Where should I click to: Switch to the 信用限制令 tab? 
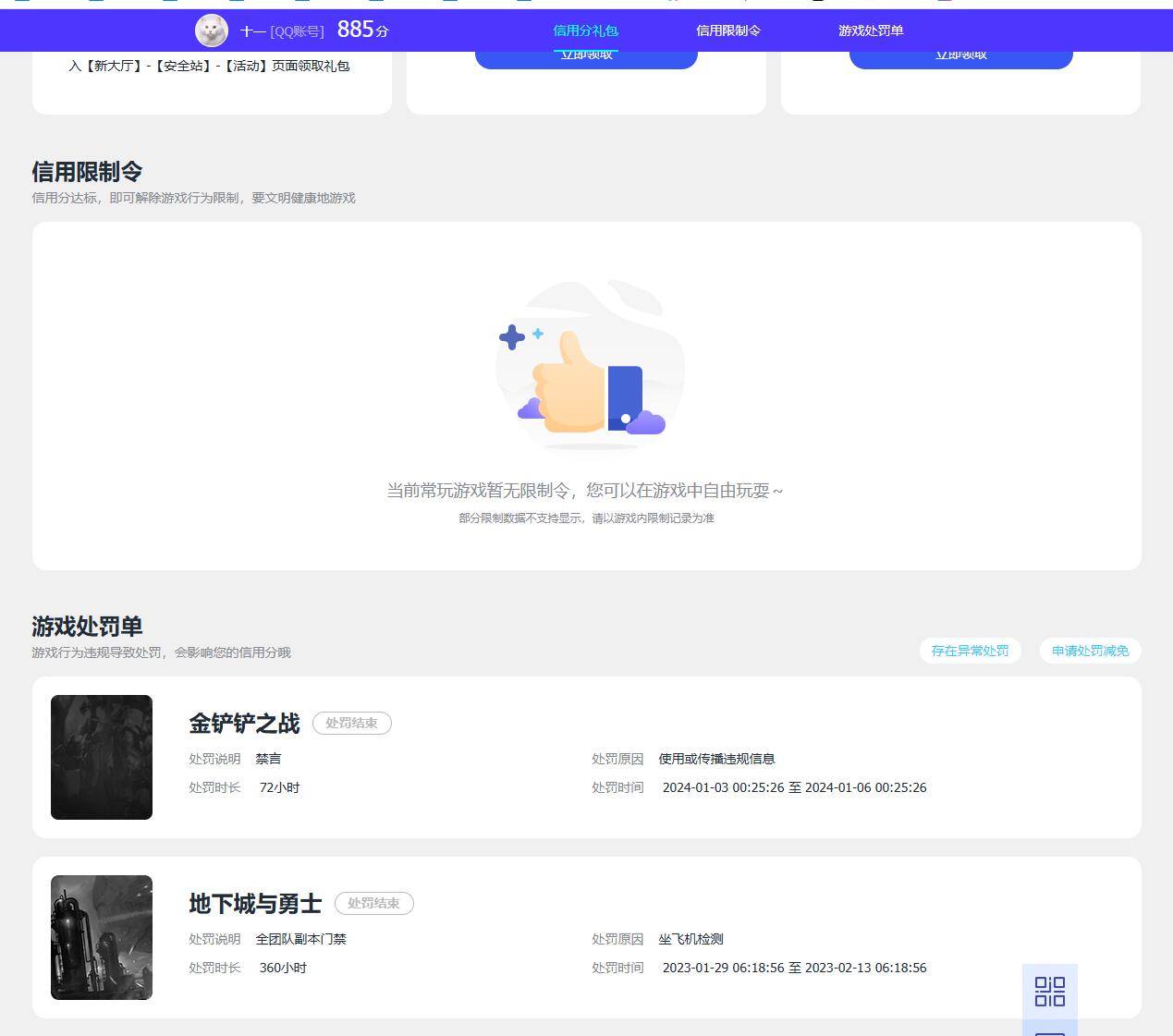(728, 30)
